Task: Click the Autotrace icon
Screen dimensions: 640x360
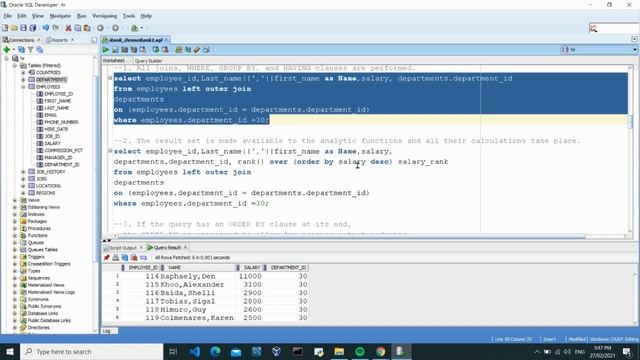Action: (x=133, y=50)
